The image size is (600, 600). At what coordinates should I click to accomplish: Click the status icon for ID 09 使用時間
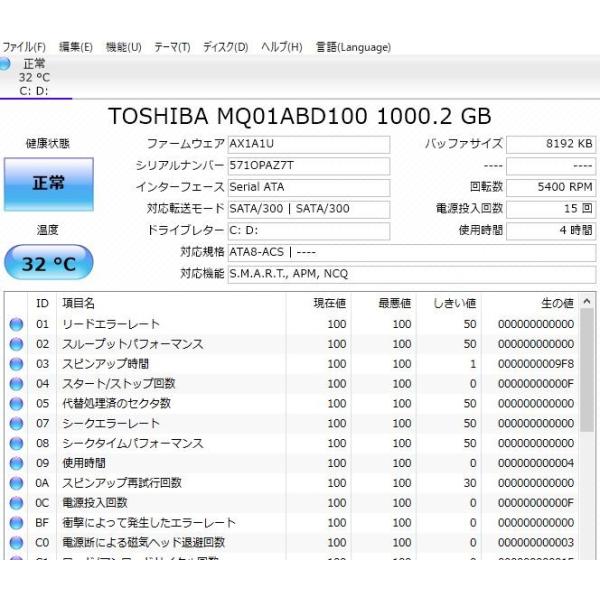coord(16,463)
